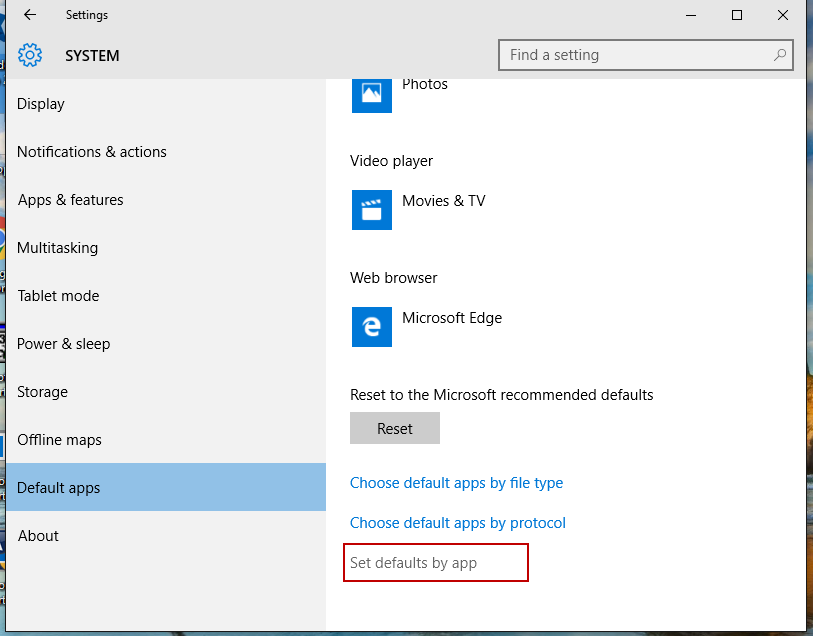813x636 pixels.
Task: Maximize the Settings window
Action: click(737, 15)
